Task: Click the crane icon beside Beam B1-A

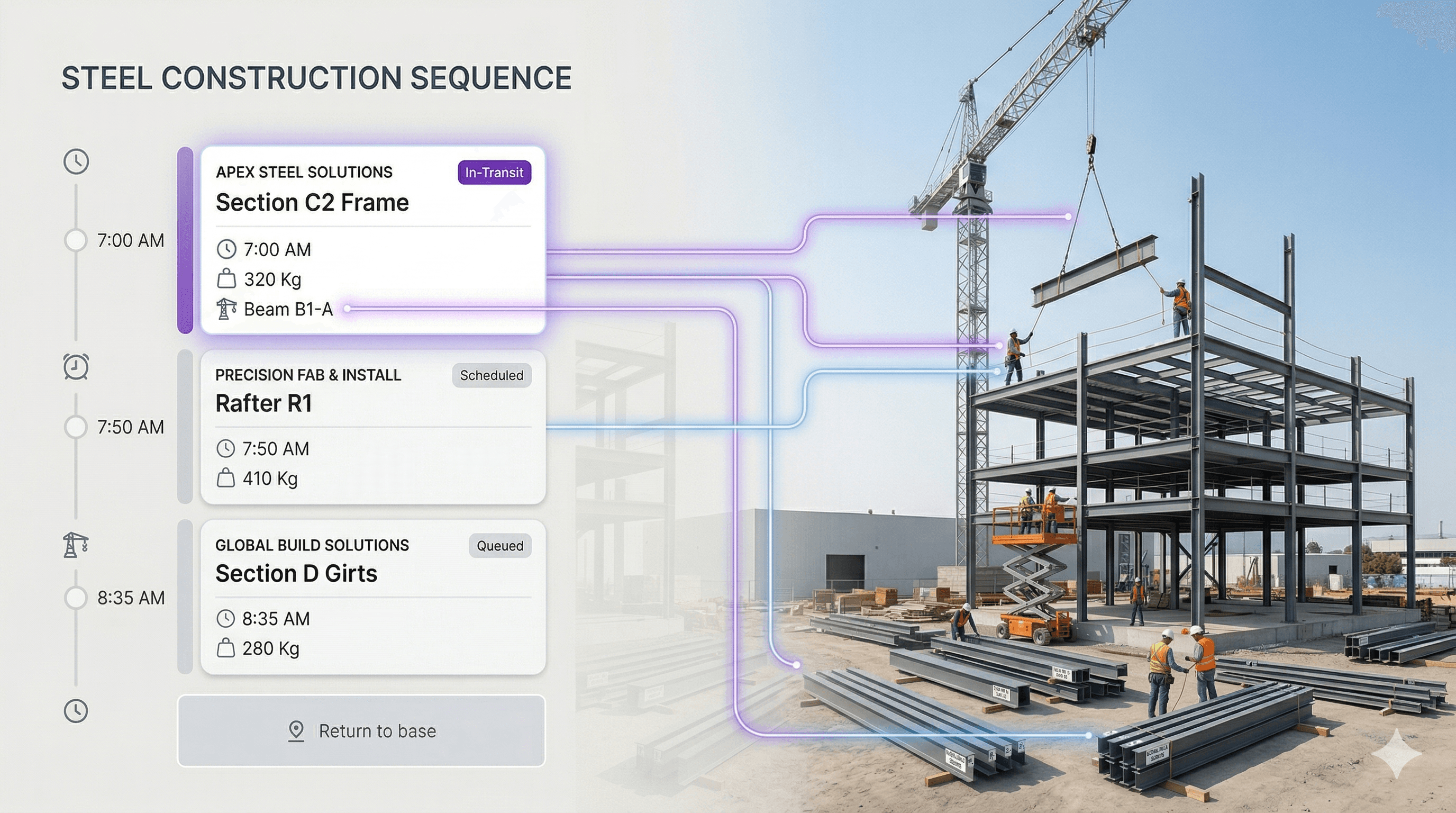Action: 226,309
